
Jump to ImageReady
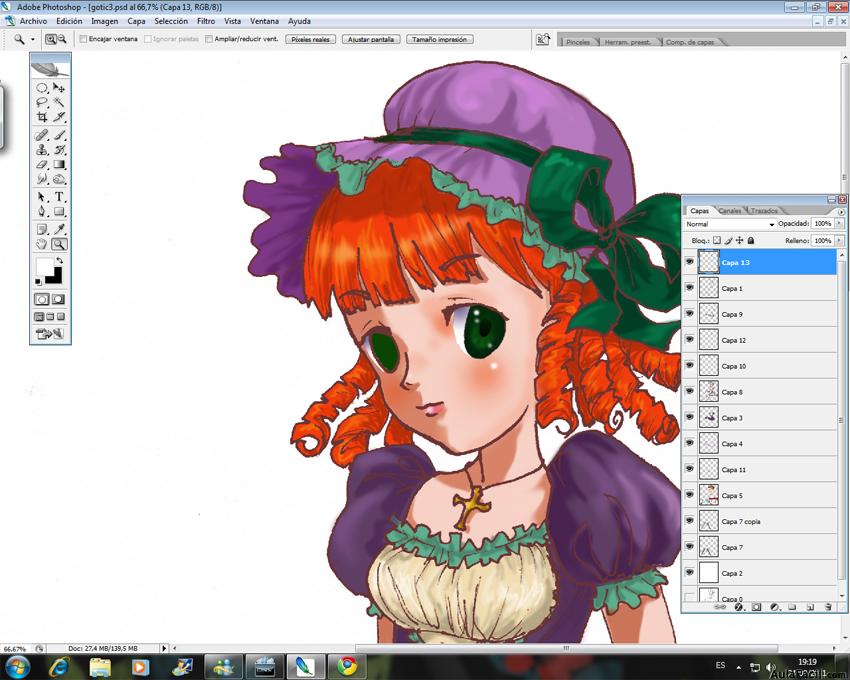pyautogui.click(x=50, y=334)
